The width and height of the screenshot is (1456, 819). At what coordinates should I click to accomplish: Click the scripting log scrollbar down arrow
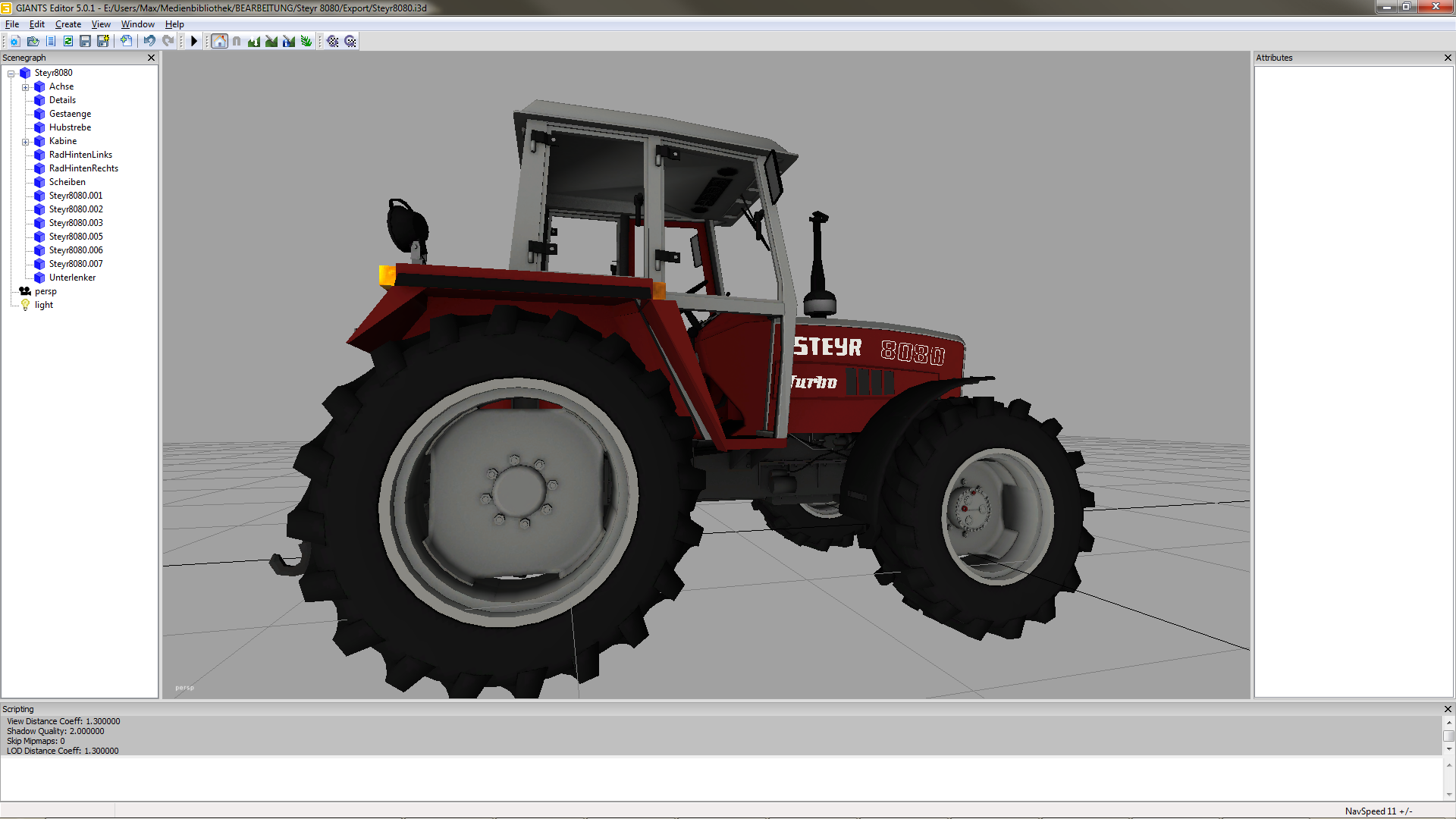click(1449, 749)
